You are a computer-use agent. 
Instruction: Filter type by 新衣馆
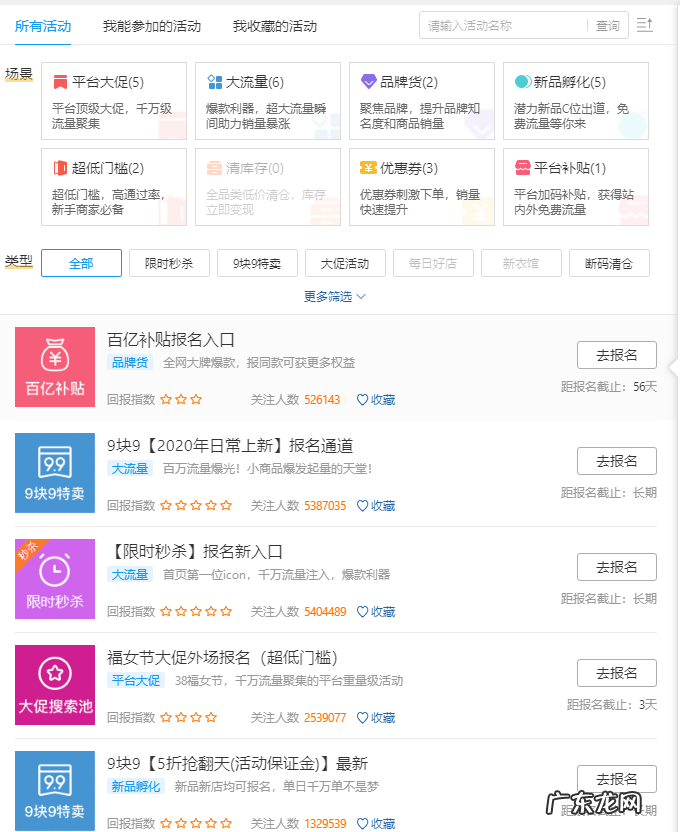click(x=521, y=263)
